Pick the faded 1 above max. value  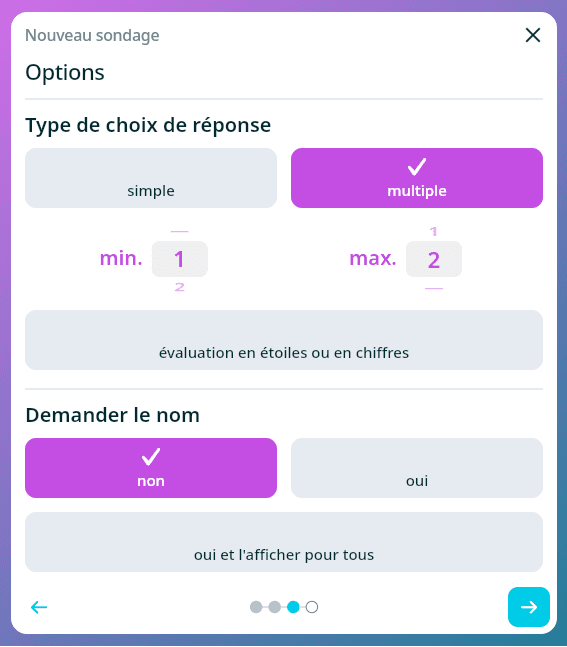point(433,231)
